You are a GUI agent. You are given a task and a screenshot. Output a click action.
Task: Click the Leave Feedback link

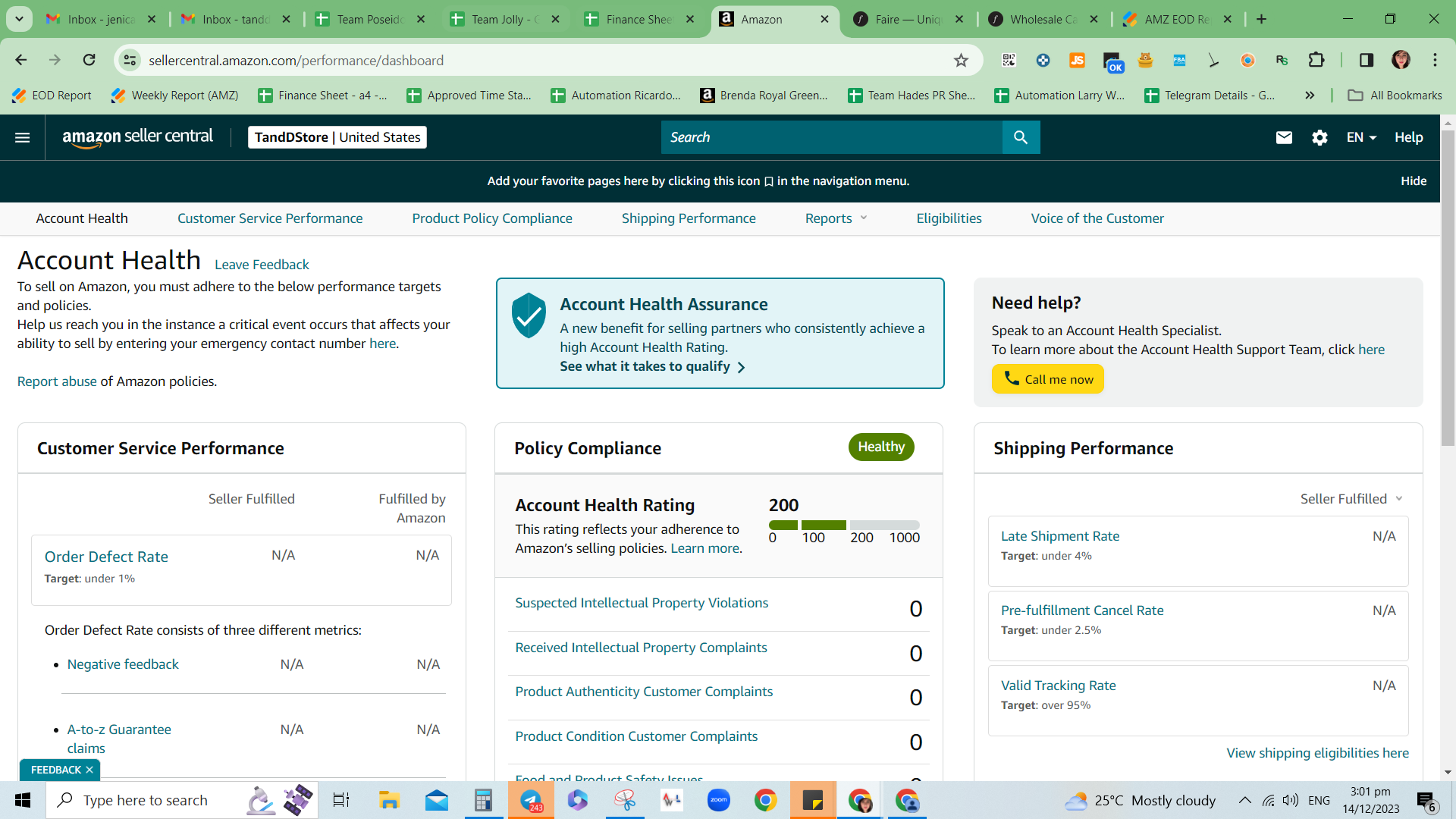[x=262, y=265]
